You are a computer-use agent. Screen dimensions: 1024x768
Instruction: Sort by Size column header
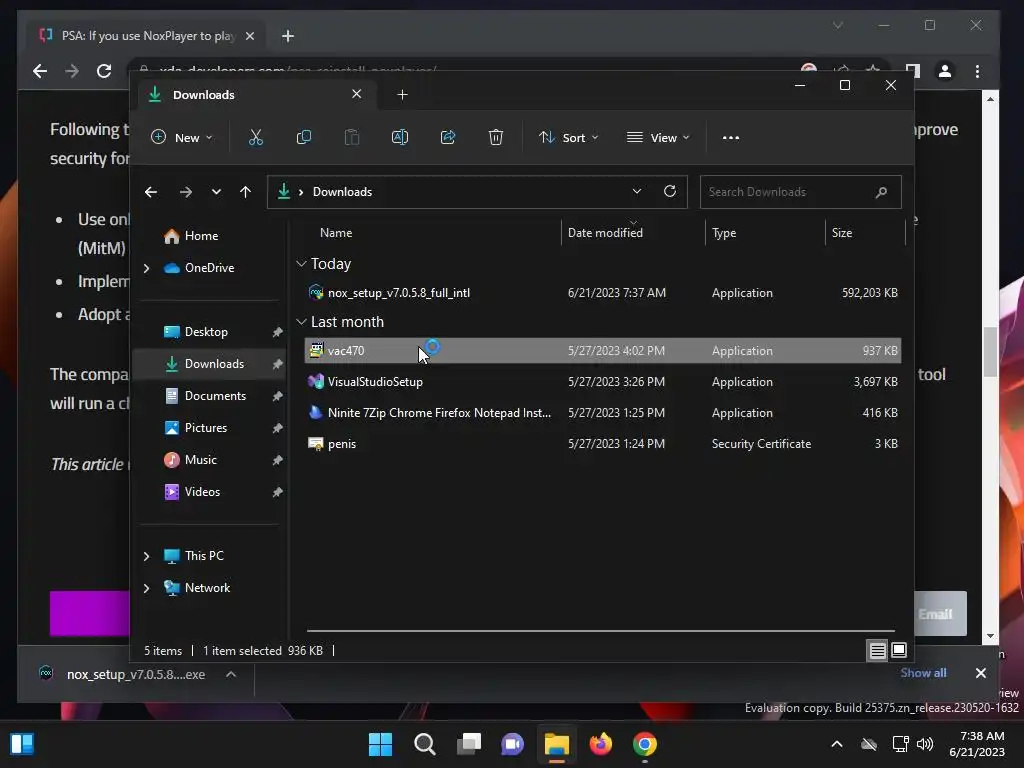coord(842,233)
